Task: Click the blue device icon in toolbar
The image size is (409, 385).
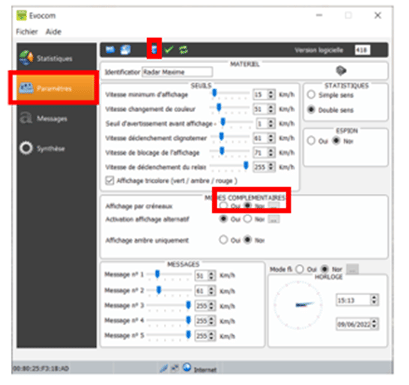Action: point(154,49)
